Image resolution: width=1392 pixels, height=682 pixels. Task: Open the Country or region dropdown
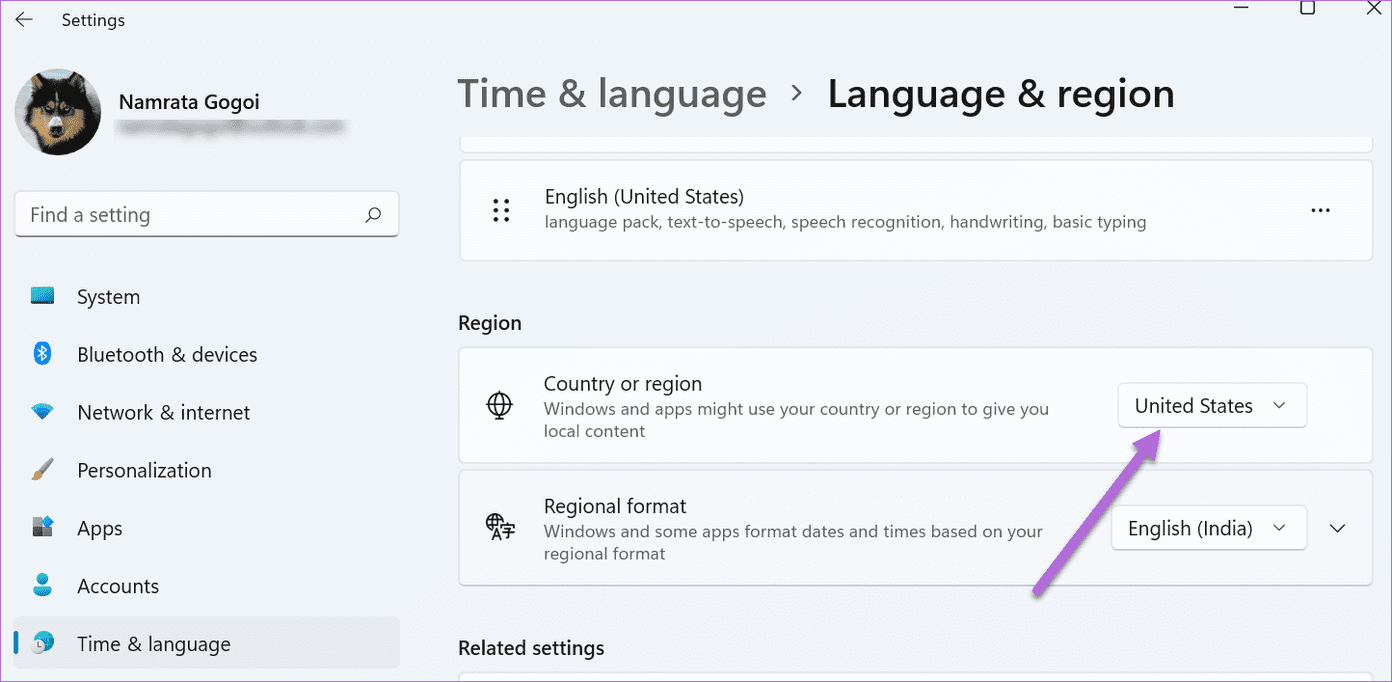tap(1212, 406)
